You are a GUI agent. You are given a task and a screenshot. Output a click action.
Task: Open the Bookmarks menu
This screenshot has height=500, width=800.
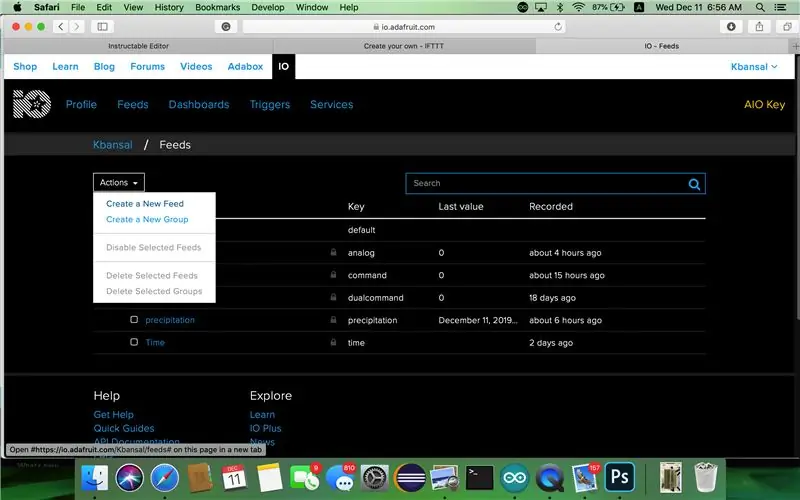click(217, 7)
